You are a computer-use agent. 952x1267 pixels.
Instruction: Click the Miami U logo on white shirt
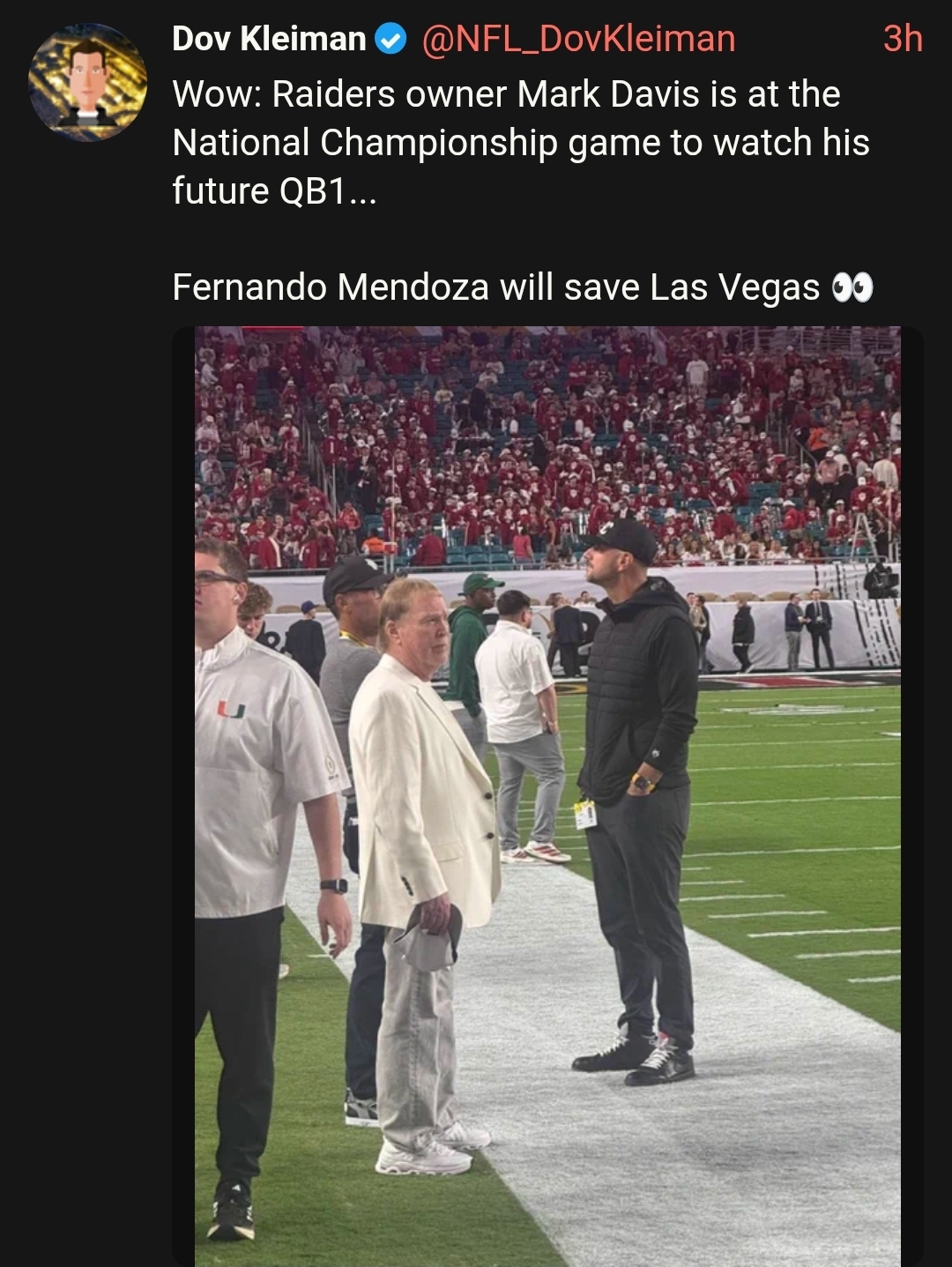231,708
